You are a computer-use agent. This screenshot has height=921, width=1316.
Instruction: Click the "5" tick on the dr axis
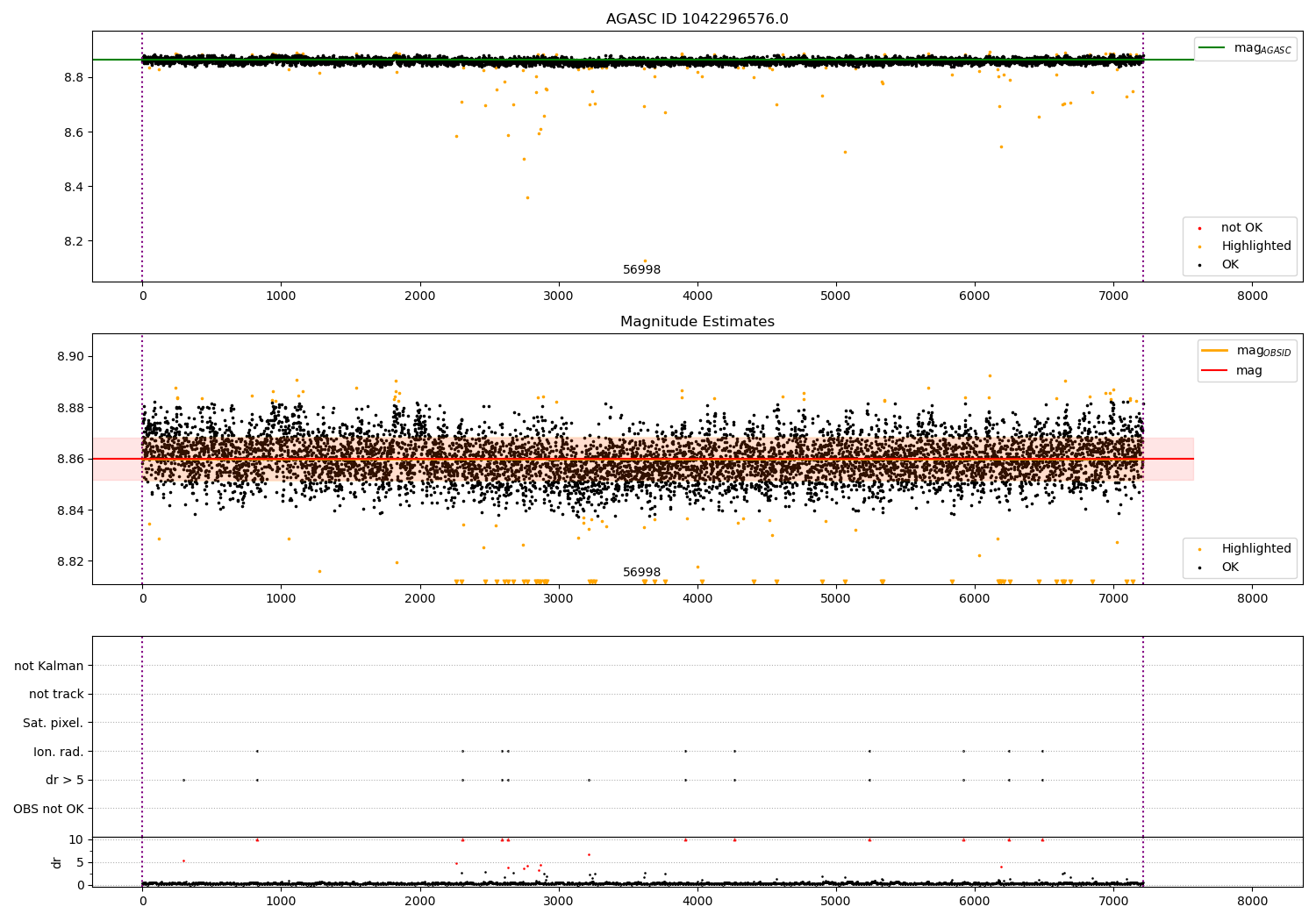(x=81, y=862)
